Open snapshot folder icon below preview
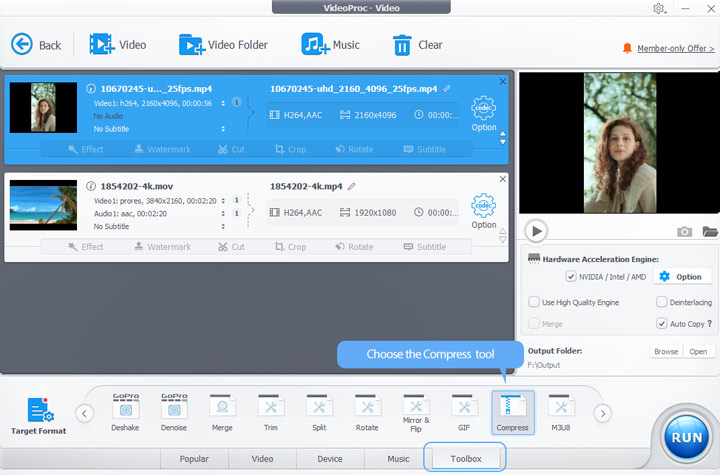 point(710,231)
